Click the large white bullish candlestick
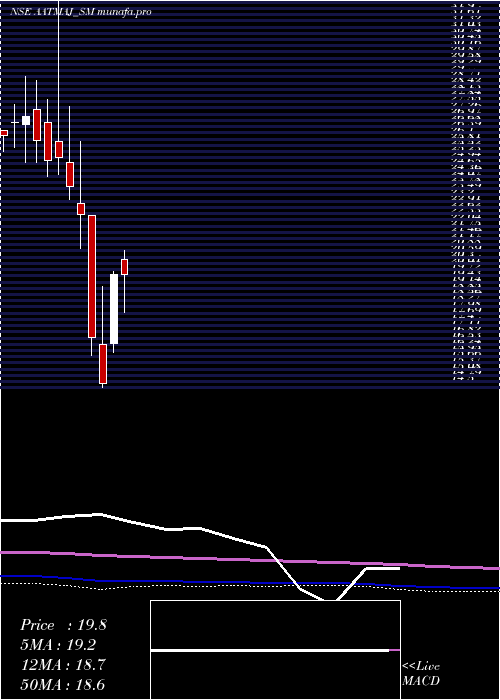 click(114, 308)
